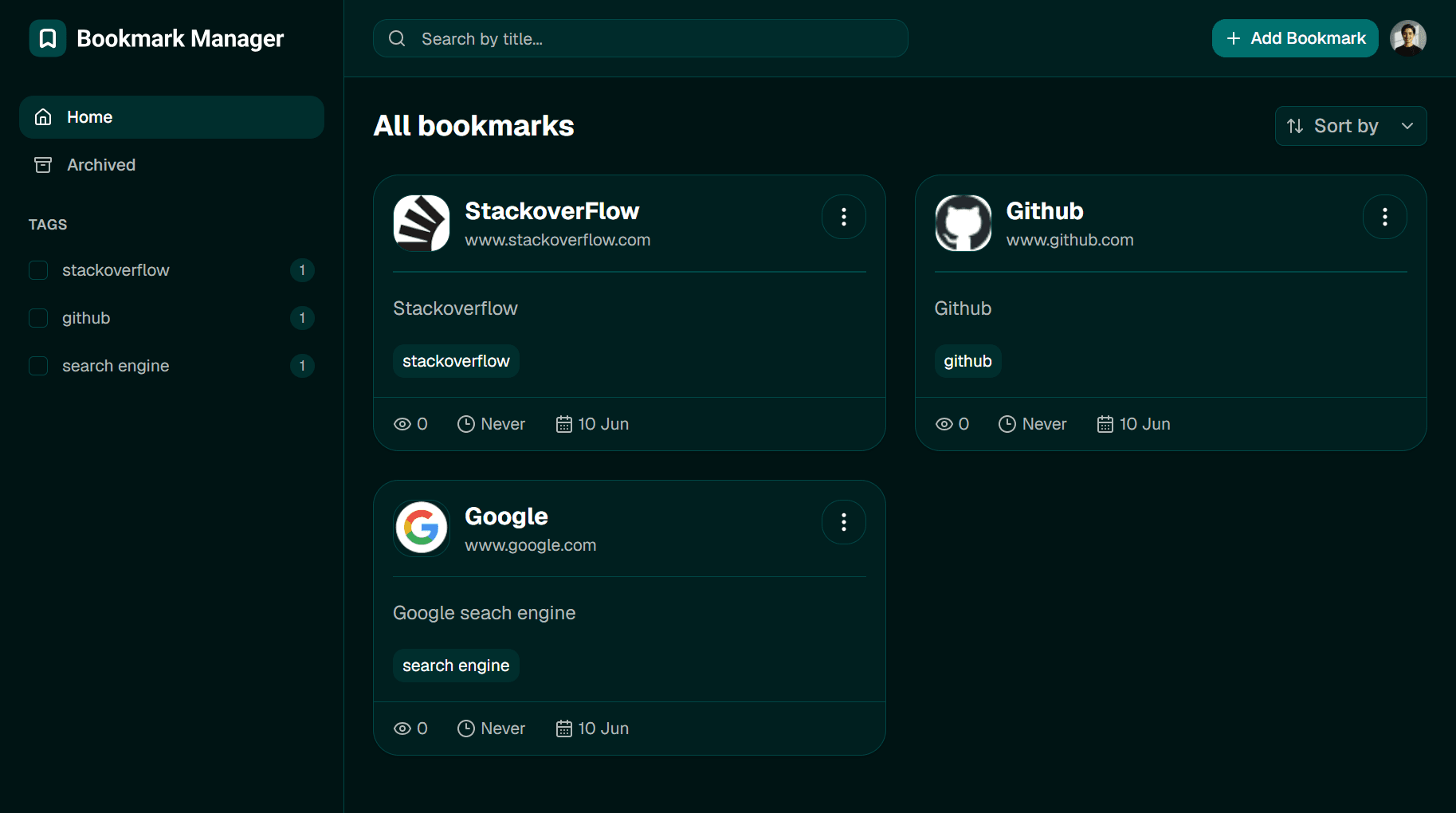The height and width of the screenshot is (813, 1456).
Task: Open Google card three-dot menu
Action: point(844,522)
